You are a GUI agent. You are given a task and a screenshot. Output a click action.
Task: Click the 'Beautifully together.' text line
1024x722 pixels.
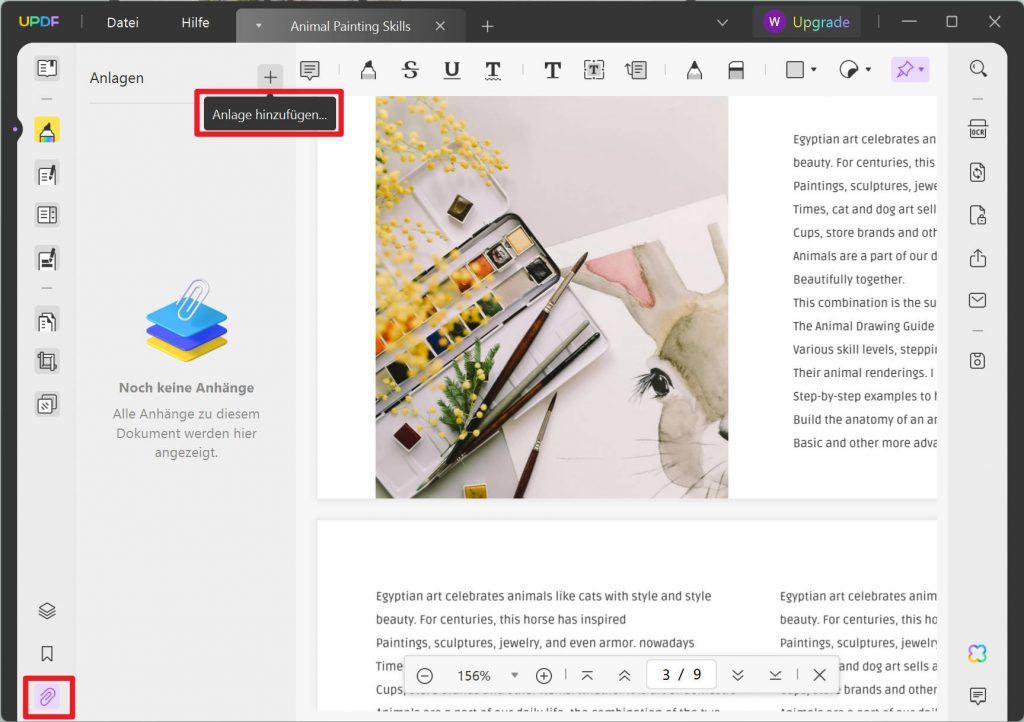click(x=848, y=279)
